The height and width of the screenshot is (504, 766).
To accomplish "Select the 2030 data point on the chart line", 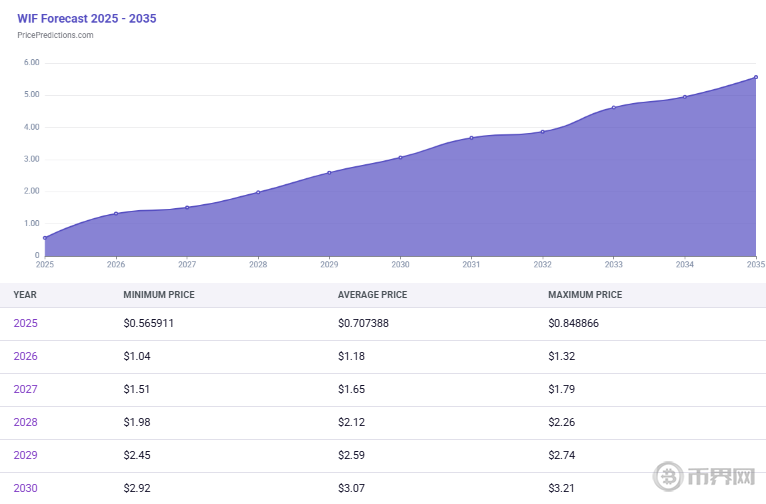I will [400, 157].
